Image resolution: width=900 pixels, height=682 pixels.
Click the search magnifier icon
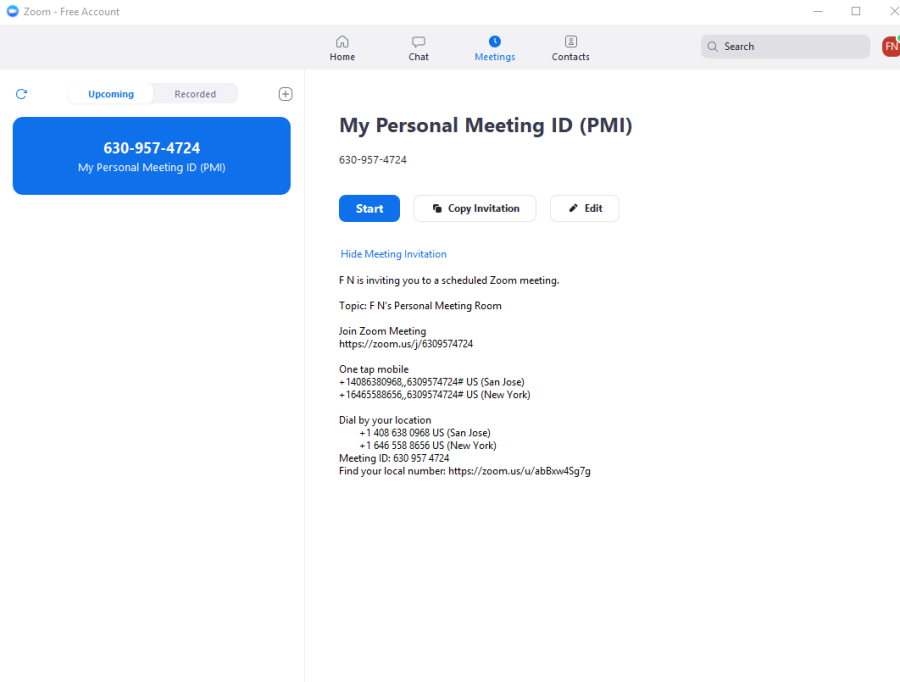pyautogui.click(x=712, y=46)
